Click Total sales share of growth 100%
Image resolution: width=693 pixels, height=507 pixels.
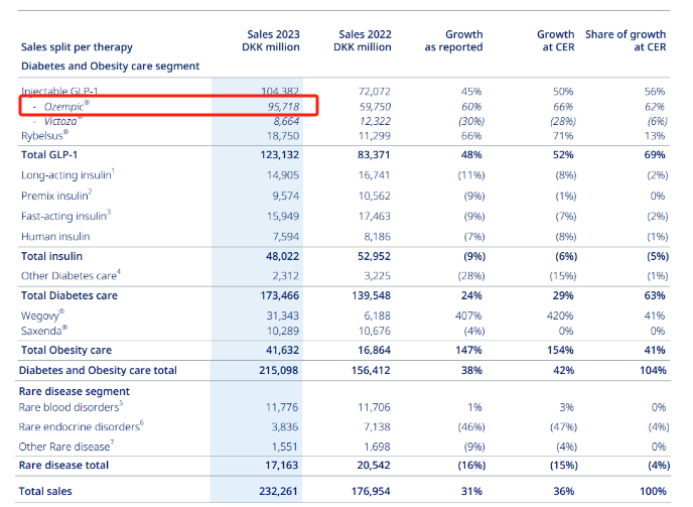tap(653, 492)
